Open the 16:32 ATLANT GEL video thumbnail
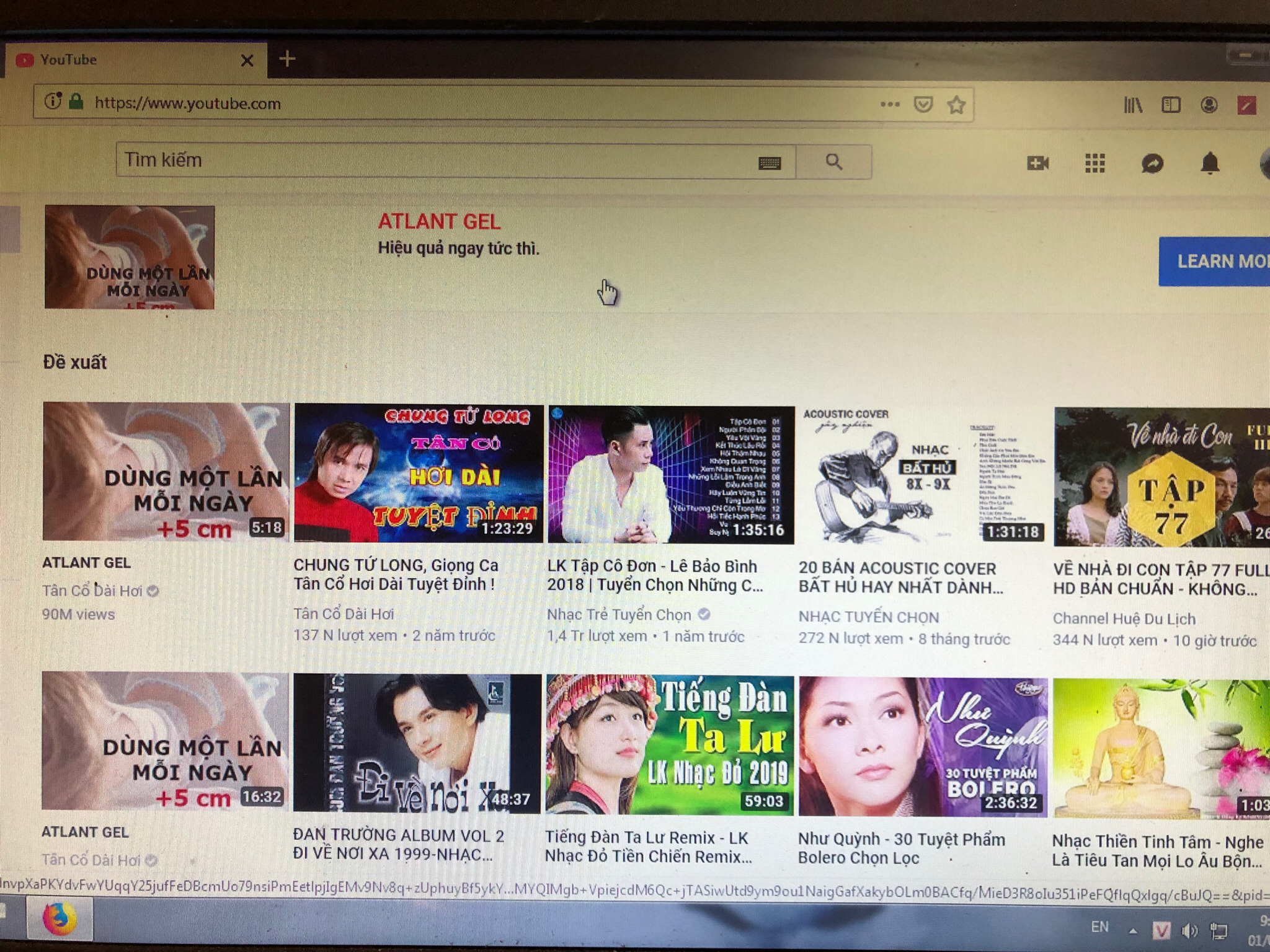Viewport: 1270px width, 952px height. (165, 741)
